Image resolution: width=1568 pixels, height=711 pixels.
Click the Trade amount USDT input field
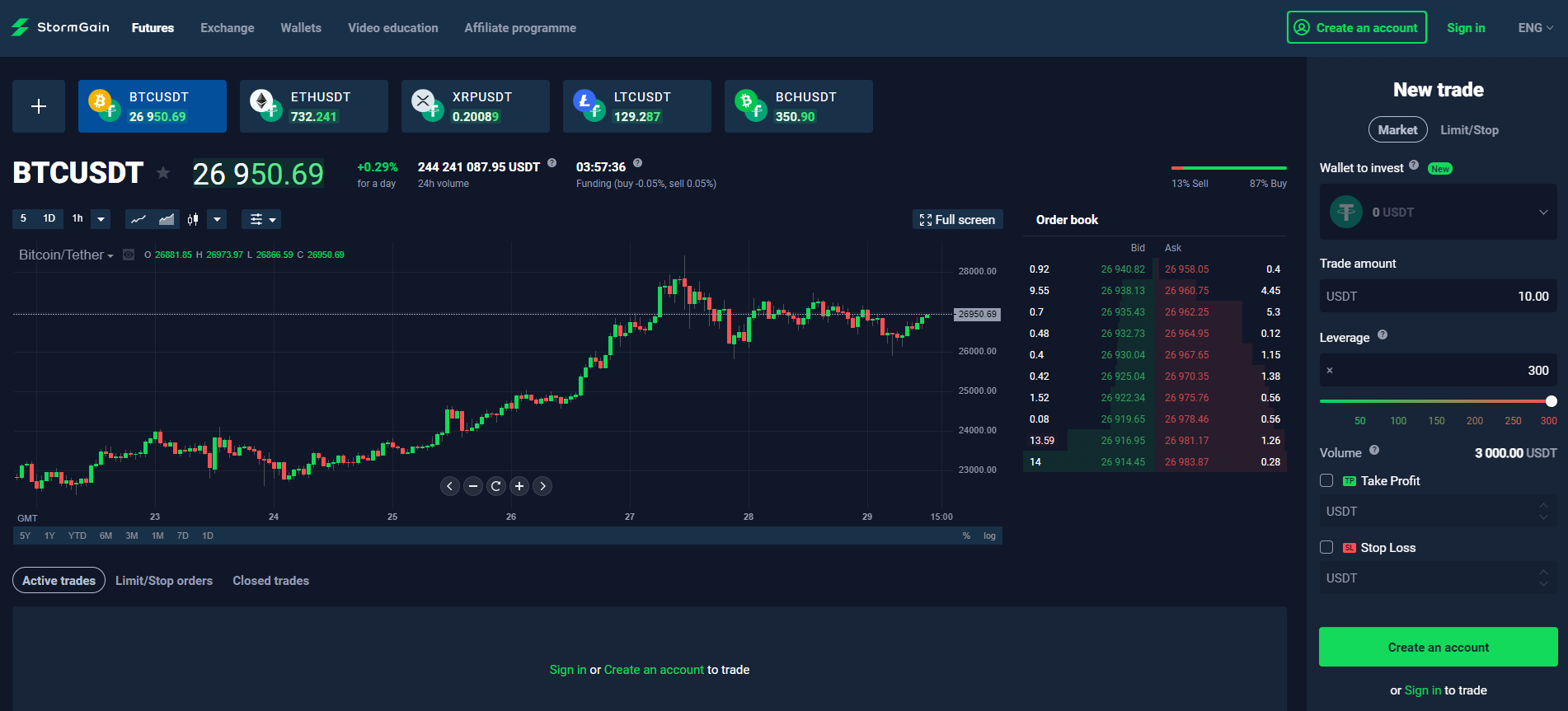tap(1438, 297)
